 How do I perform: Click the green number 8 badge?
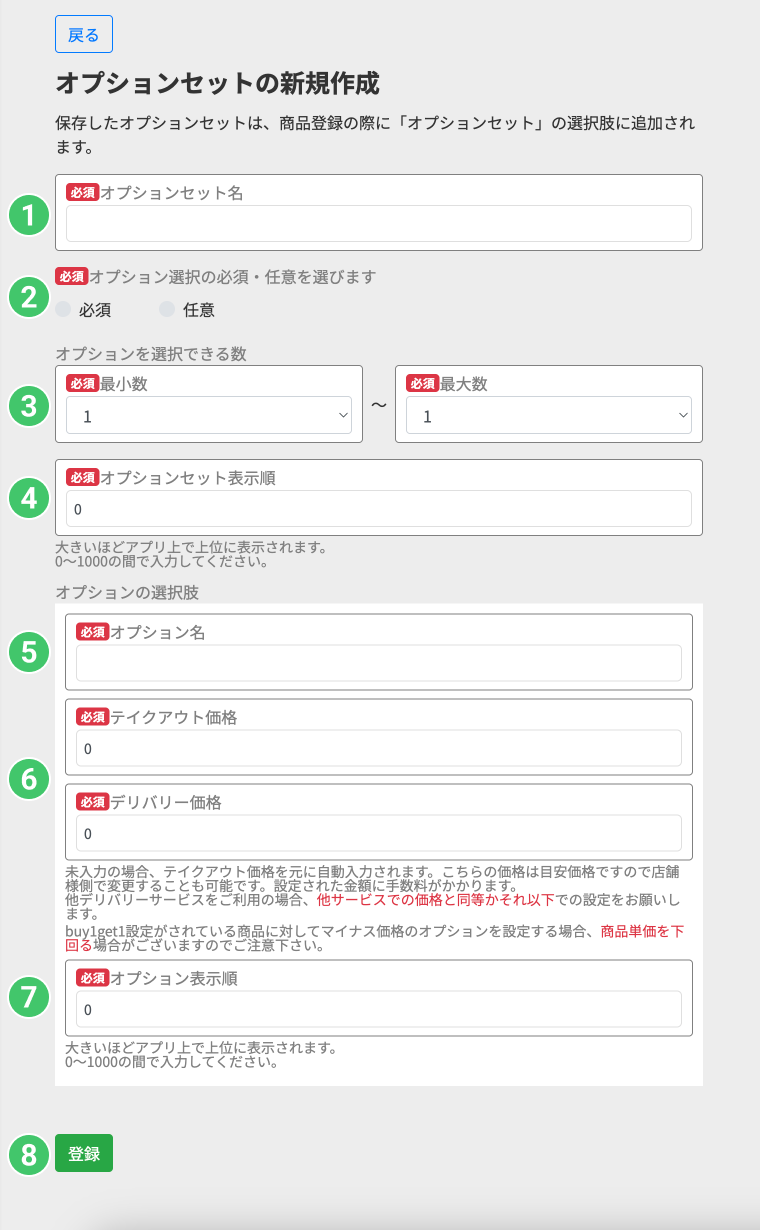(x=29, y=1154)
